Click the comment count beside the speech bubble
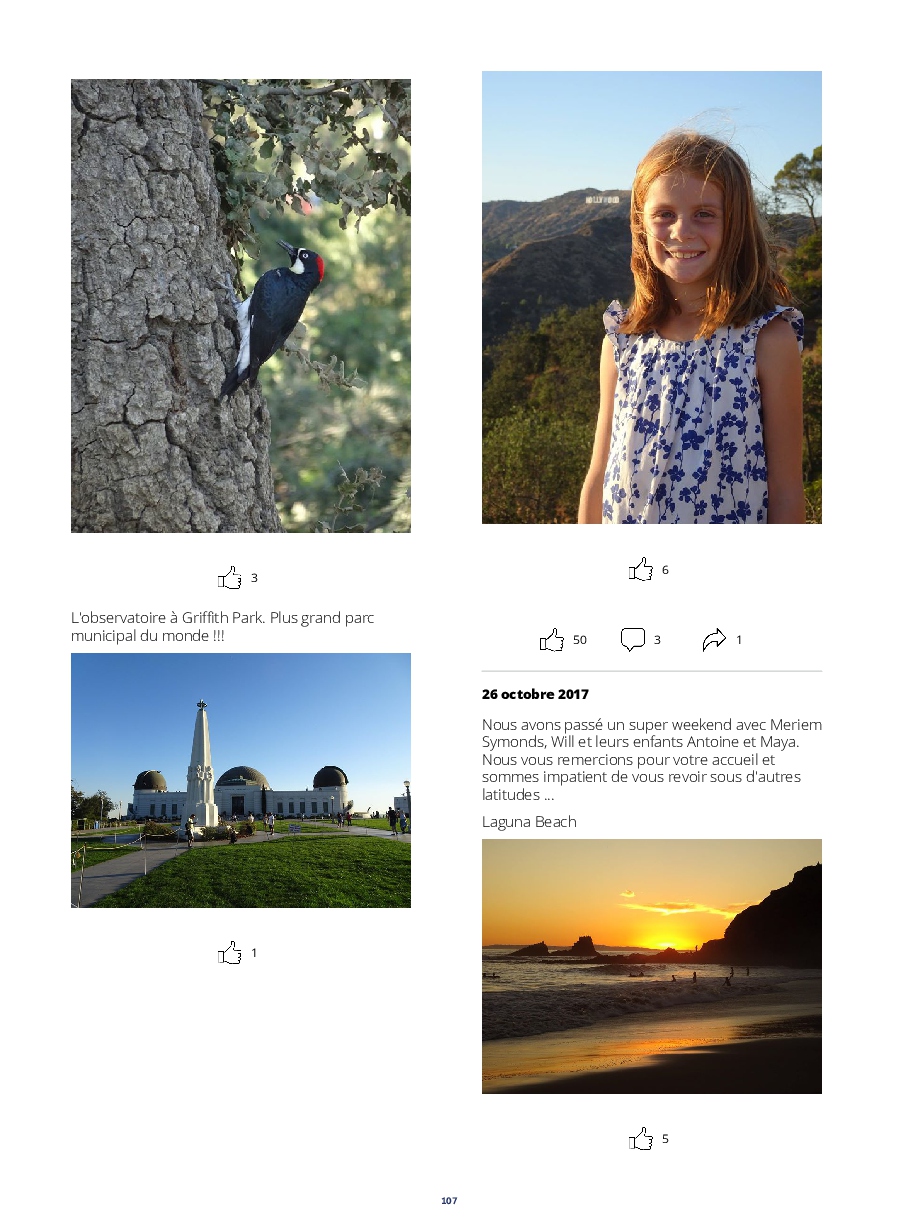The width and height of the screenshot is (898, 1228). (657, 640)
